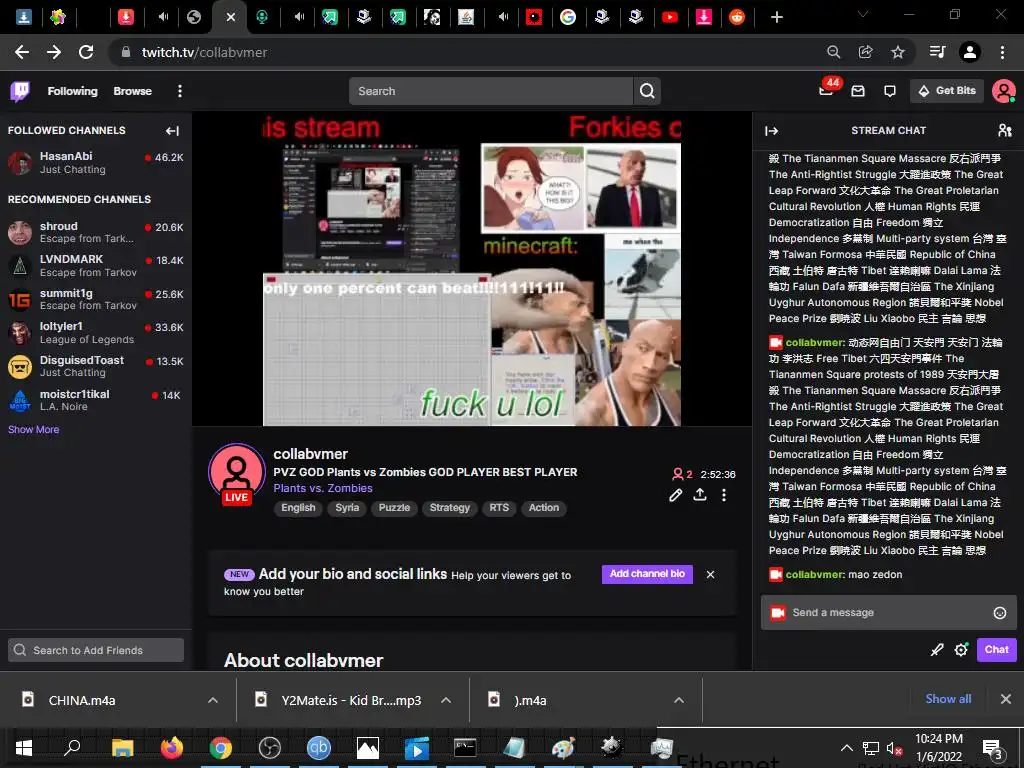Image resolution: width=1024 pixels, height=768 pixels.
Task: Open Chrome three-dot menu
Action: click(1002, 52)
